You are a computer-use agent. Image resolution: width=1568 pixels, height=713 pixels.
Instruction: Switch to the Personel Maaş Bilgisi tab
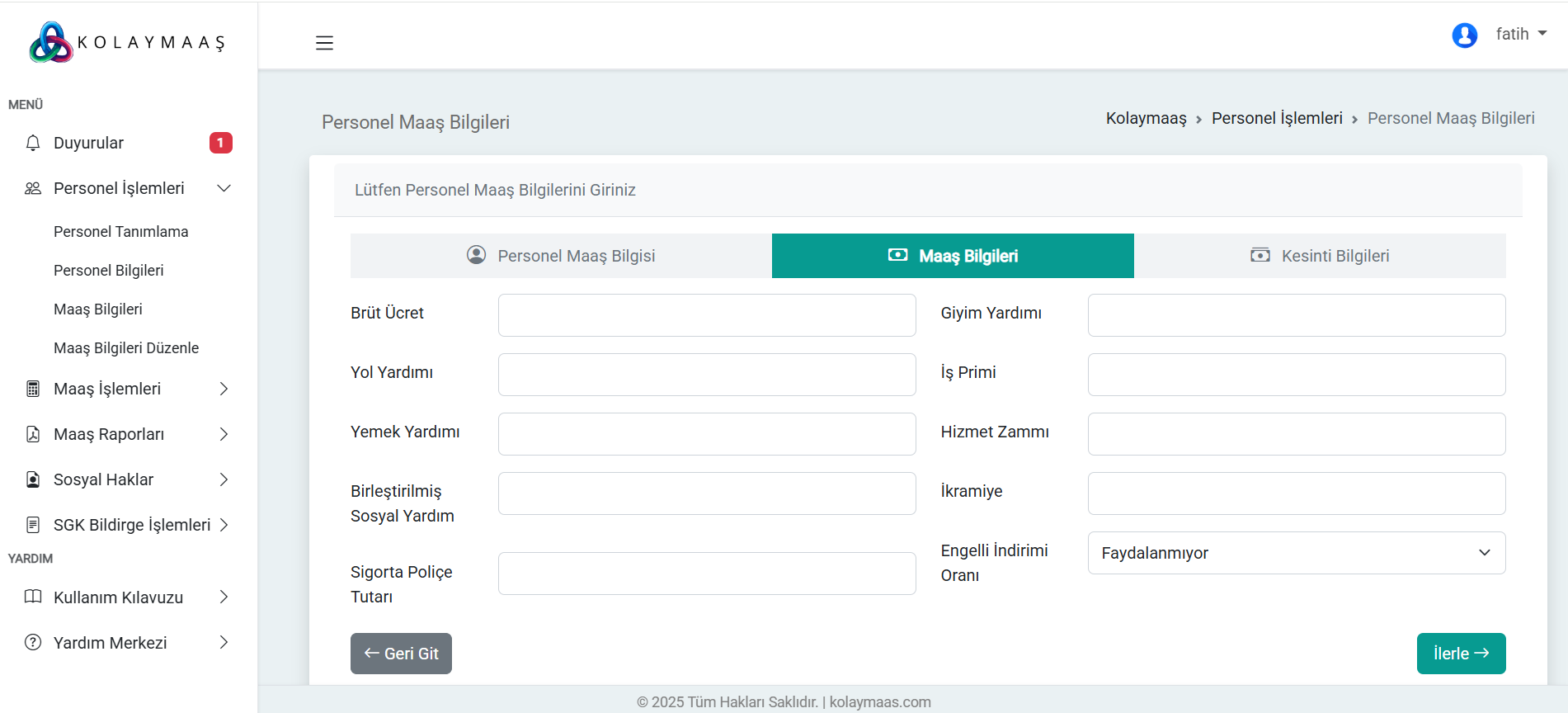(561, 256)
